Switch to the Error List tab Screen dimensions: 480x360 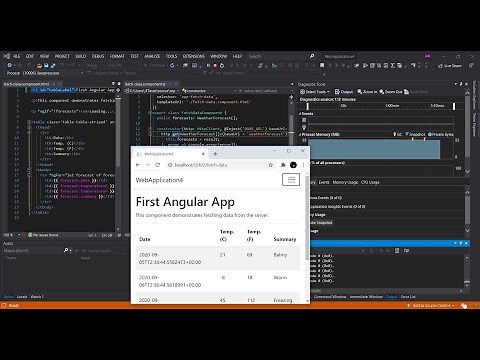(x=408, y=297)
